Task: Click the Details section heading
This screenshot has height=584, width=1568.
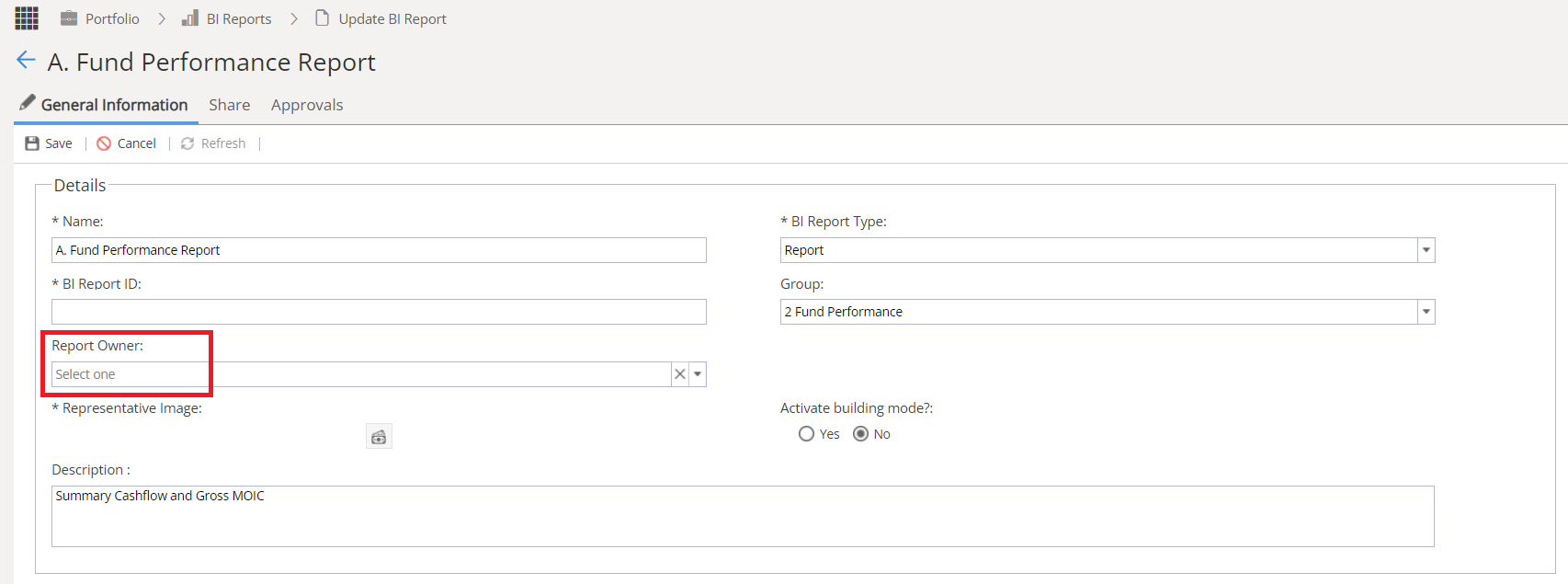Action: (80, 185)
